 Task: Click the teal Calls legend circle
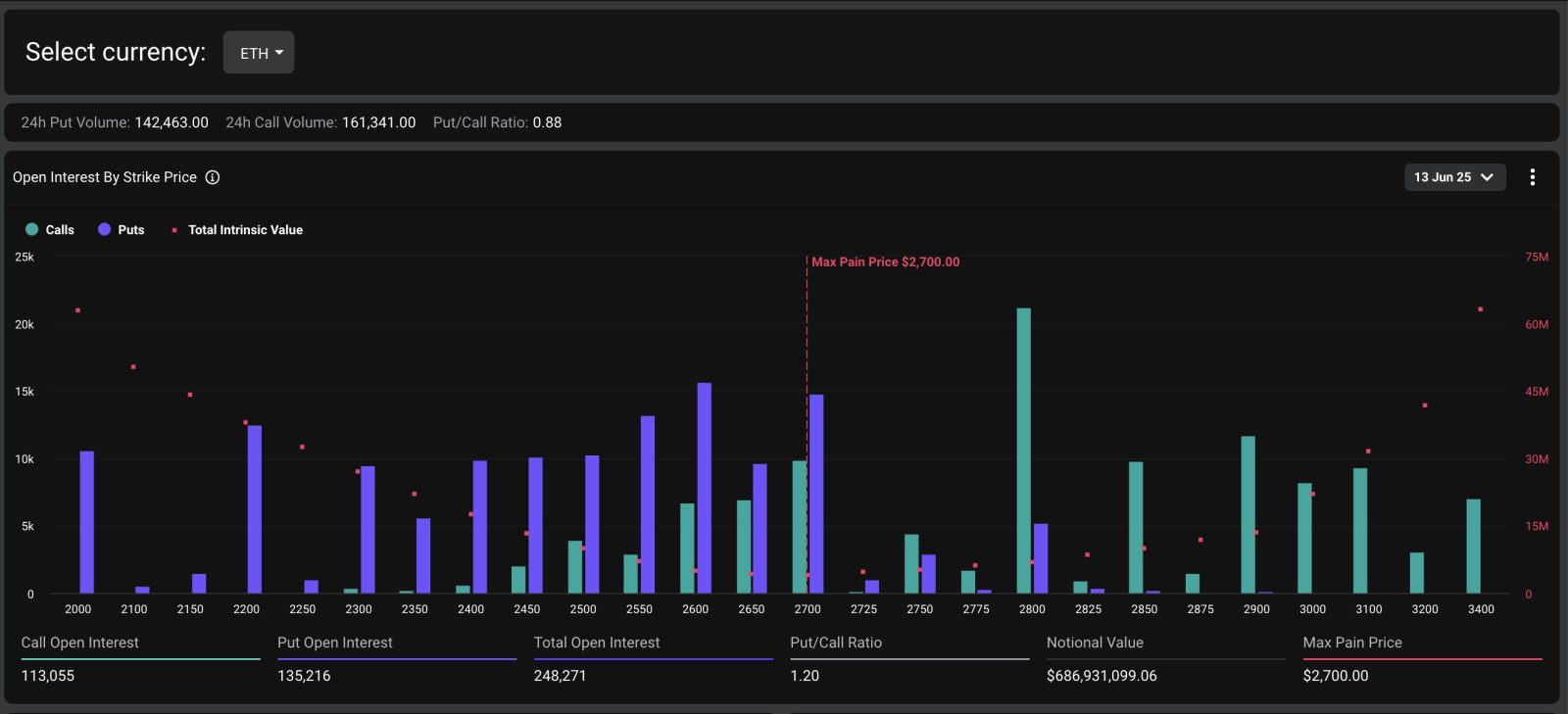[31, 229]
